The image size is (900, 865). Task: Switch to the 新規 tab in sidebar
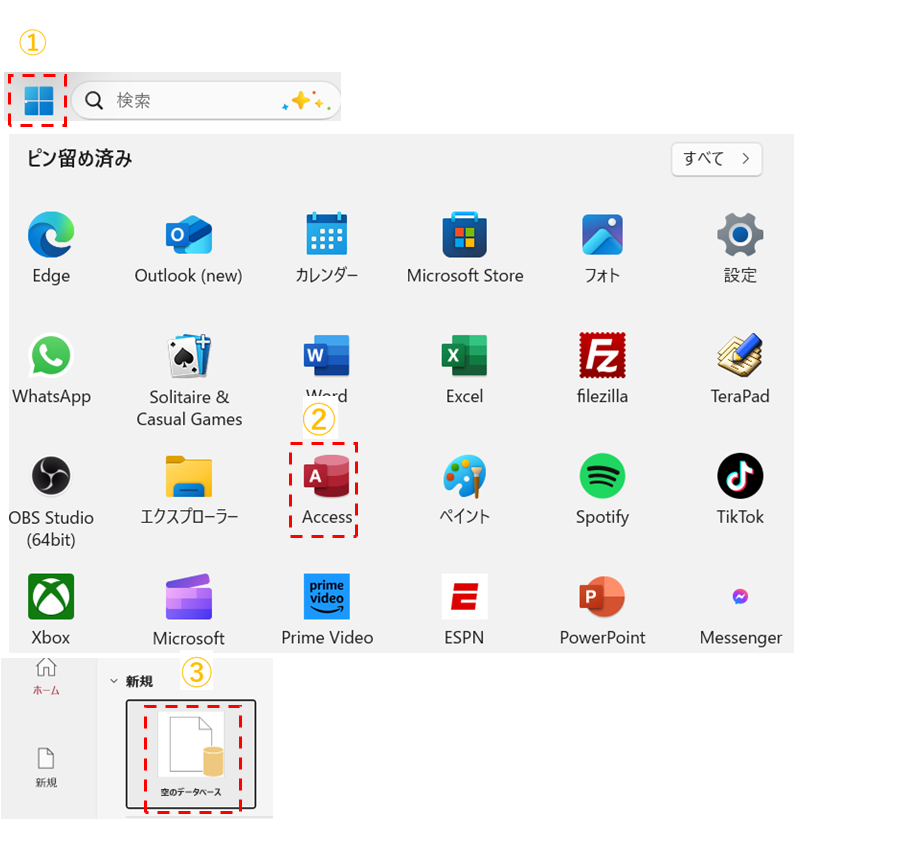(x=46, y=767)
